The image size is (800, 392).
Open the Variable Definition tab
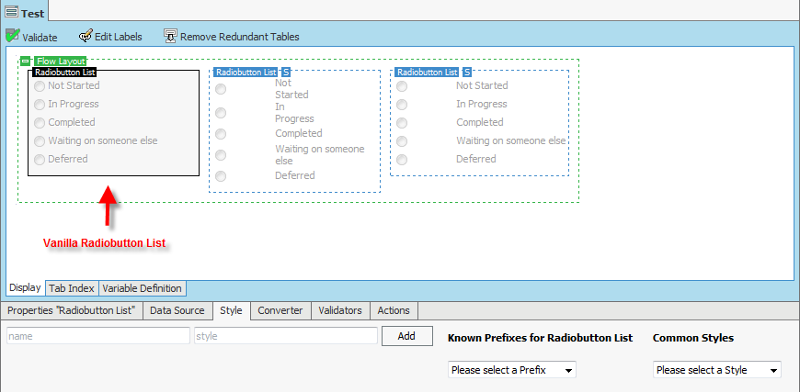pos(142,288)
